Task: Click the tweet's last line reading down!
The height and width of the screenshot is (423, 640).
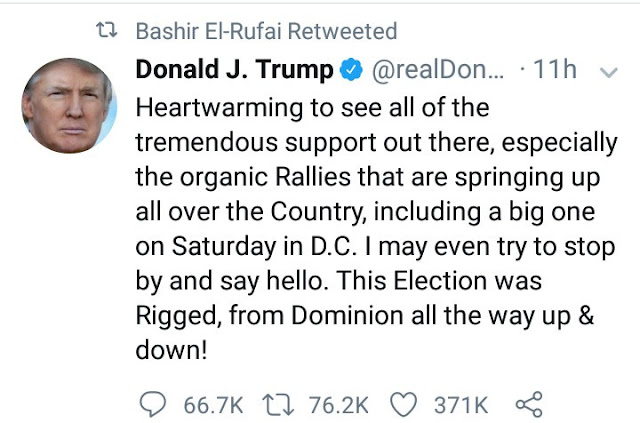Action: [x=171, y=350]
